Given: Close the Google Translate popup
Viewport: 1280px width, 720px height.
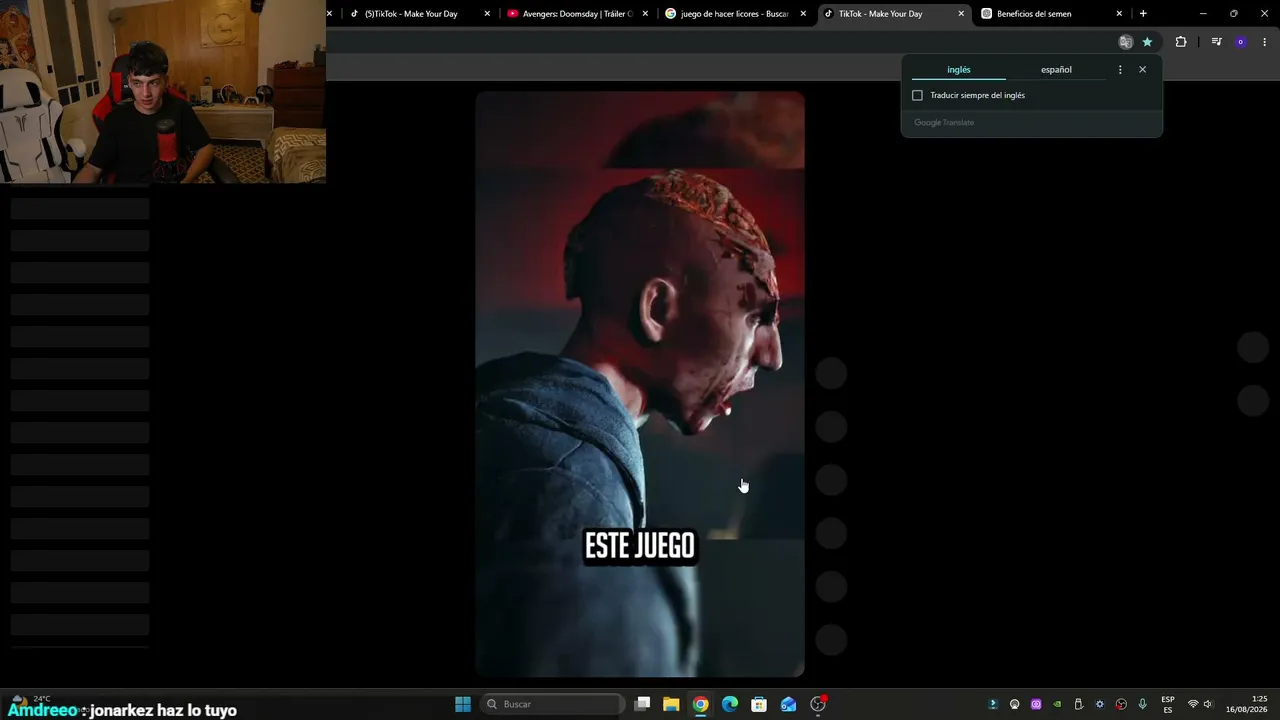Looking at the screenshot, I should click(1143, 70).
